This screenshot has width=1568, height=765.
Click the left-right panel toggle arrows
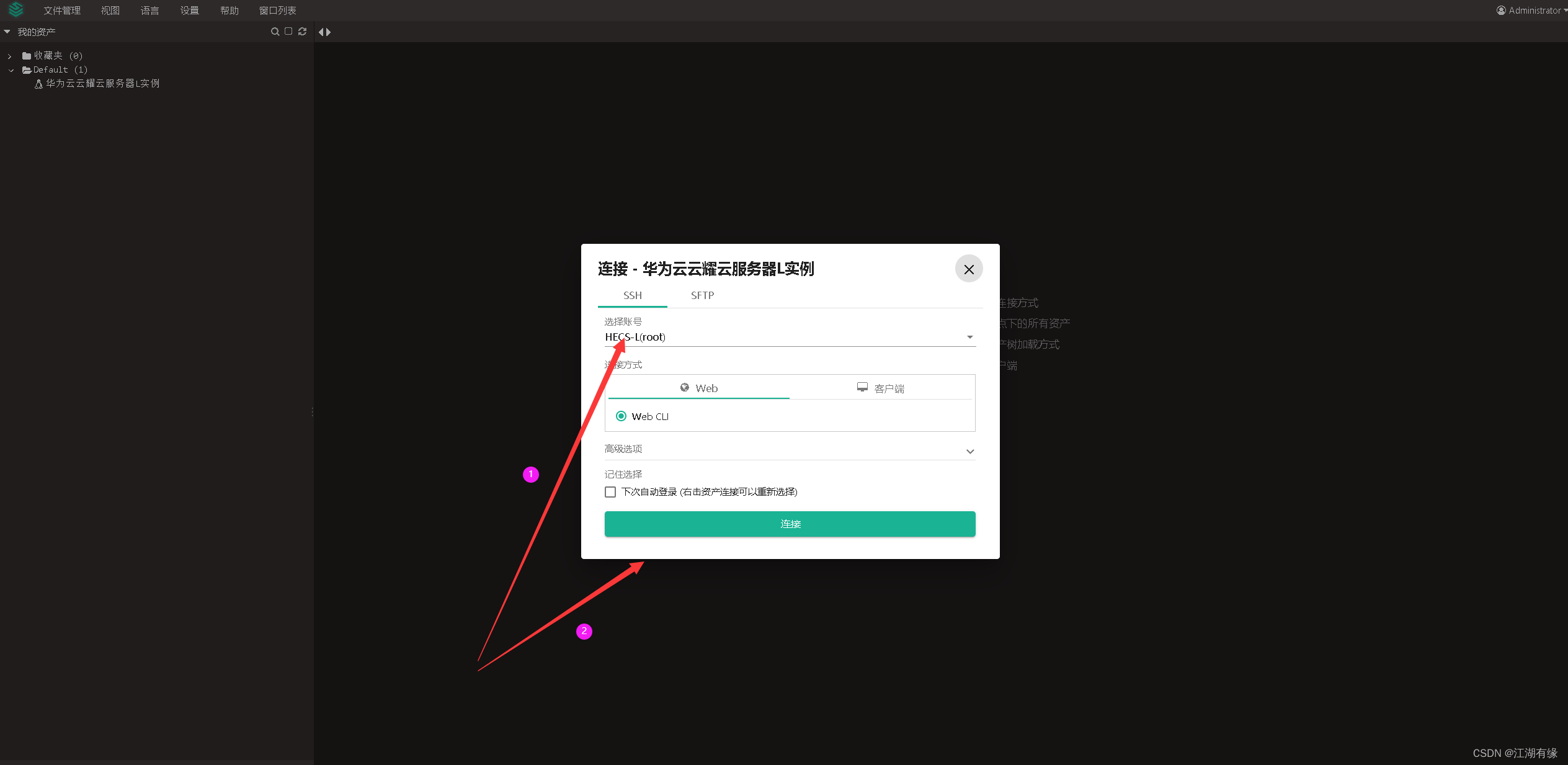click(x=324, y=32)
